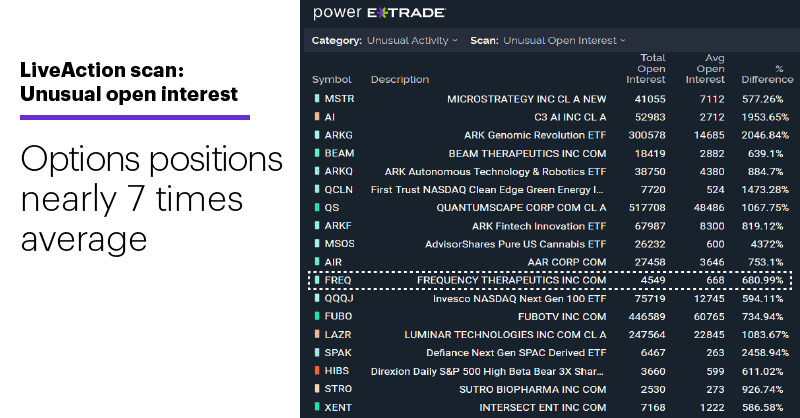Select the MSTR symbol
Viewport: 800px width, 418px height.
pos(339,99)
